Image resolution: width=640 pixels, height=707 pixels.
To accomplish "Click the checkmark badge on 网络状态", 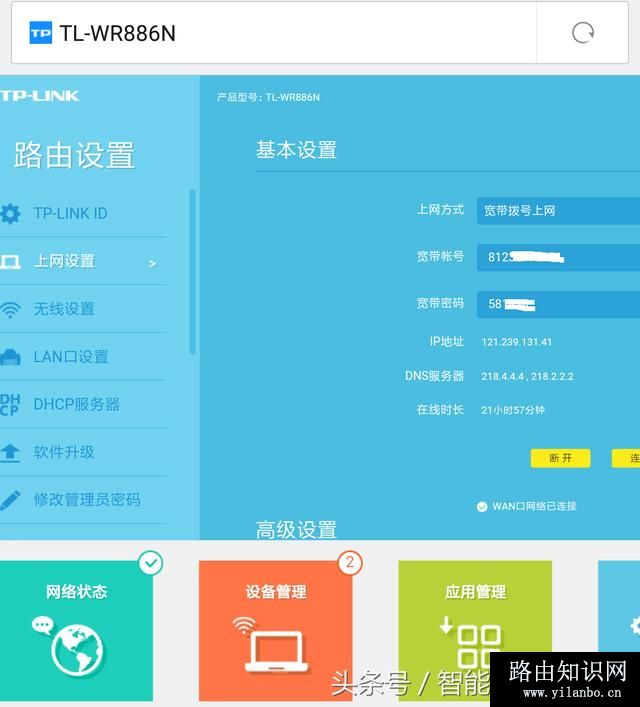I will 151,563.
